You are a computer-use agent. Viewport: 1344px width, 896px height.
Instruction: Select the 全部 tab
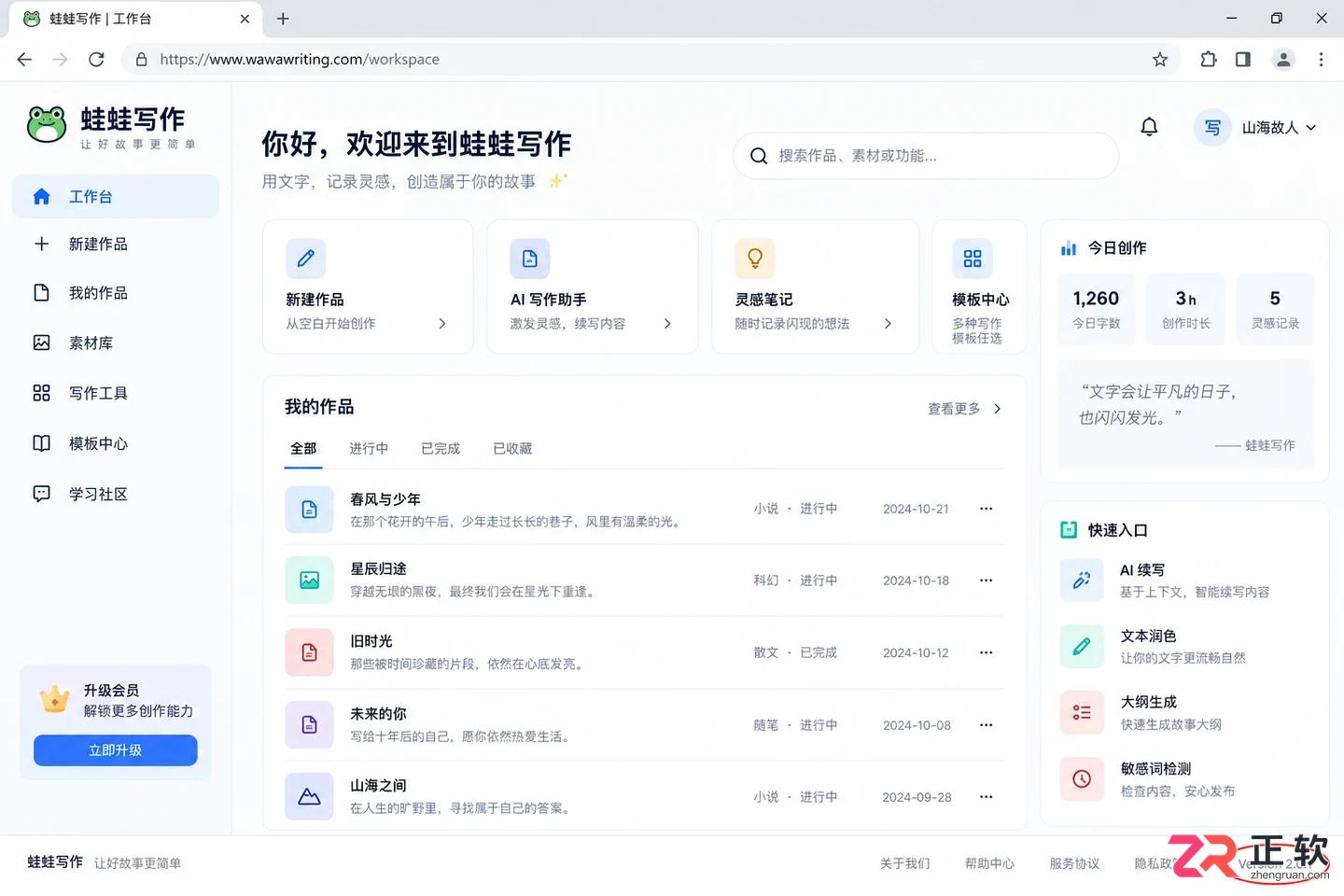[x=303, y=449]
